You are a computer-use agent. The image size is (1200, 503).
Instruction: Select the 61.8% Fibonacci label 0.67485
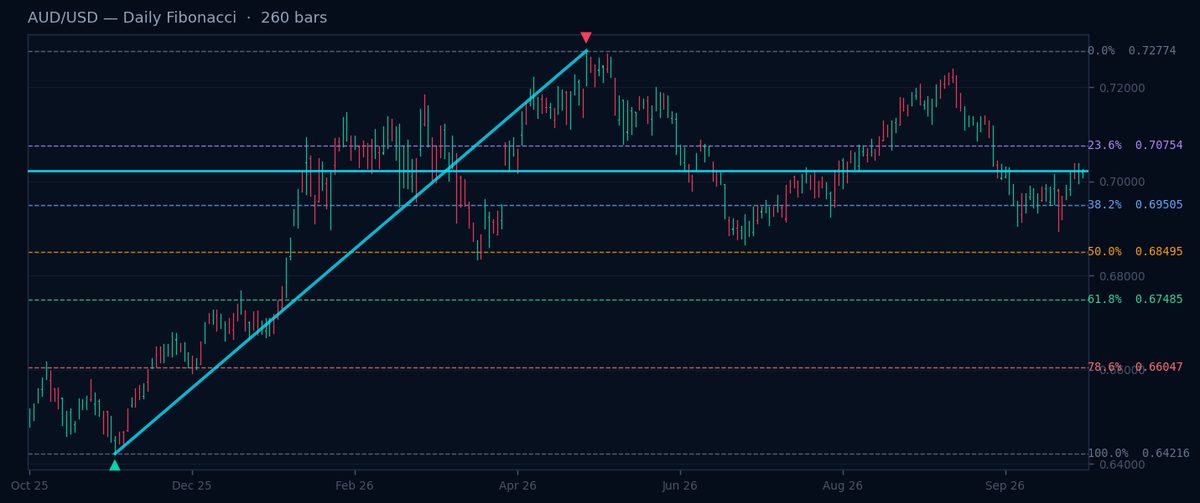pyautogui.click(x=1135, y=300)
